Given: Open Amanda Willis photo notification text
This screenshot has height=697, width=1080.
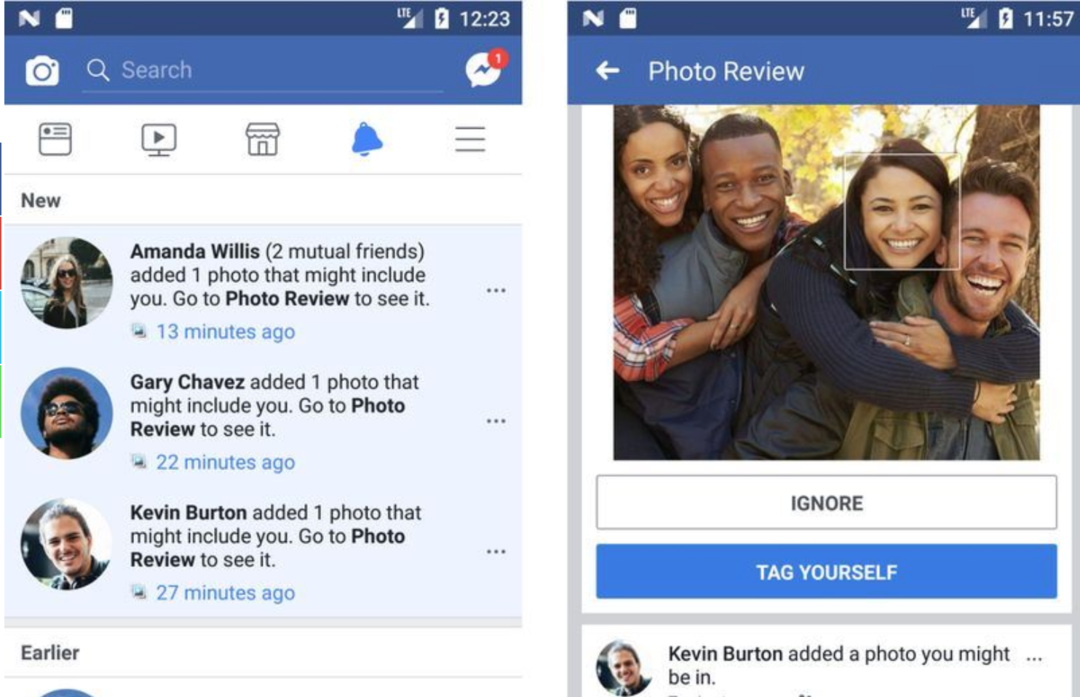Looking at the screenshot, I should point(280,275).
